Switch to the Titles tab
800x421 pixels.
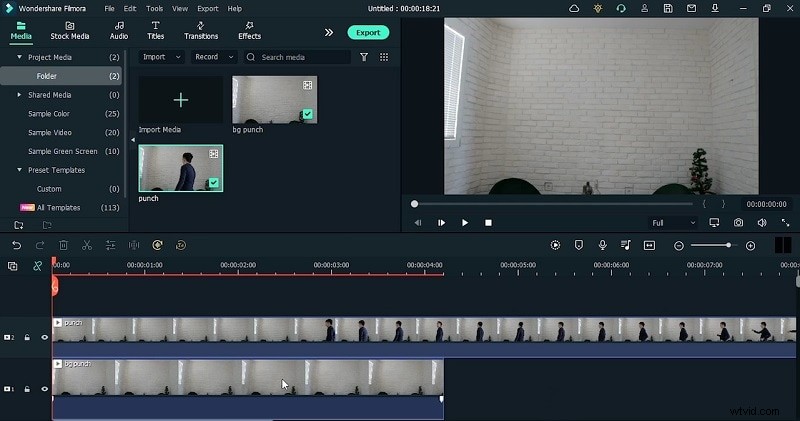(x=156, y=31)
